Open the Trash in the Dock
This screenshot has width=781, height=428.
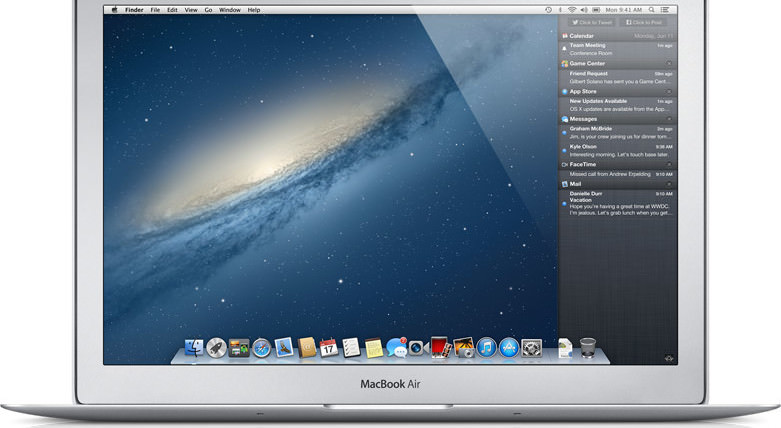(x=588, y=347)
